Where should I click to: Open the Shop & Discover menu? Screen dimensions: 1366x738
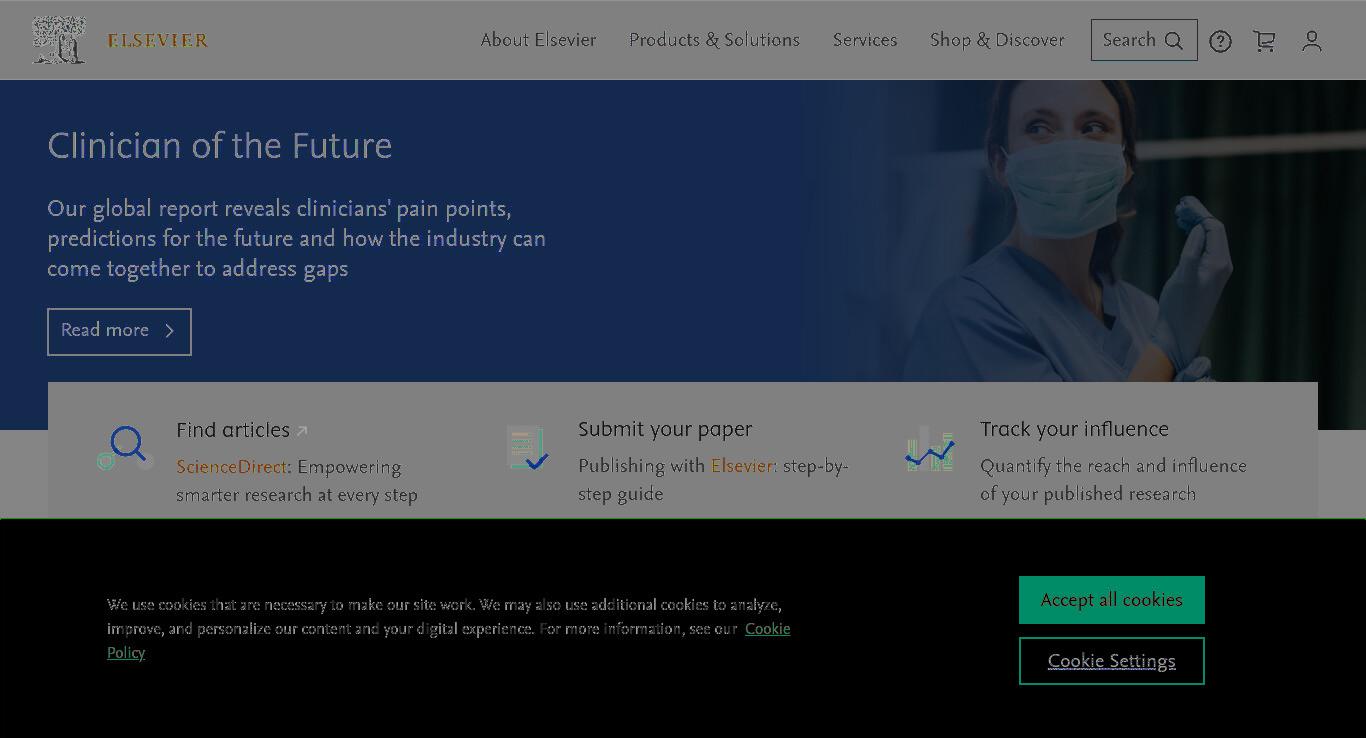(x=997, y=40)
